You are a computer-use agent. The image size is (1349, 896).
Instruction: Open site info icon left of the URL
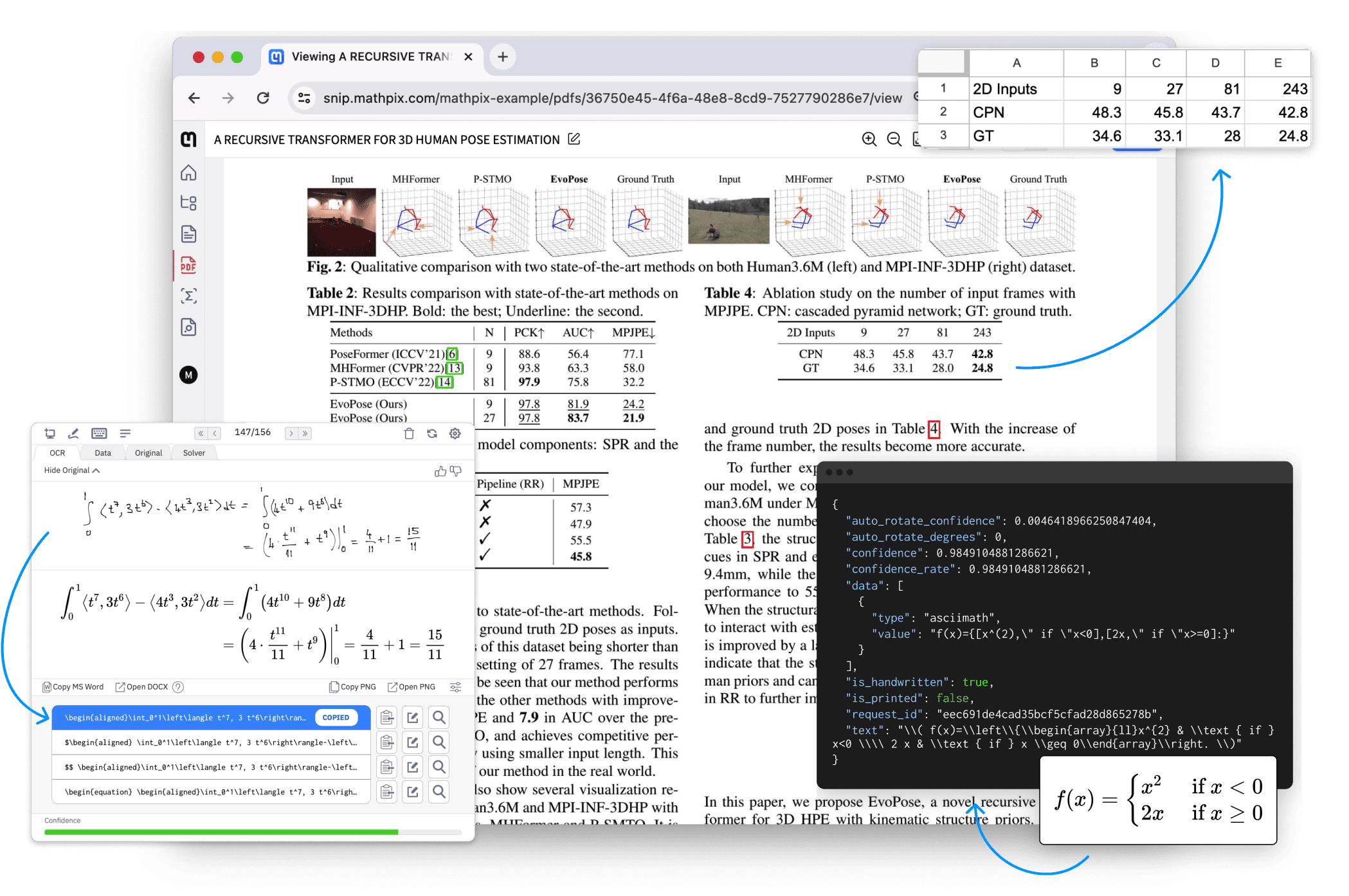tap(303, 98)
